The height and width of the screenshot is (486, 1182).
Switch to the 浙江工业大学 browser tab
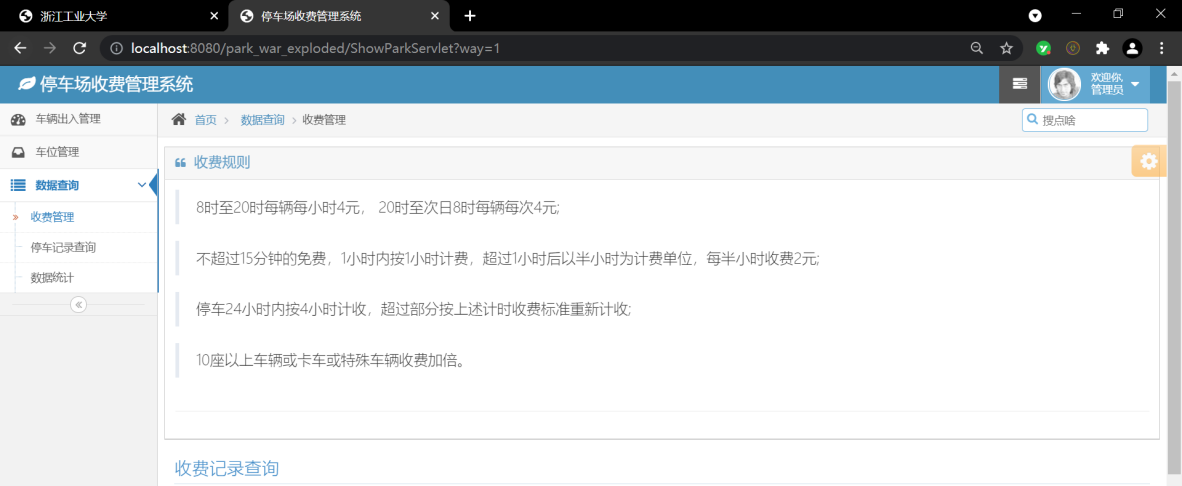[113, 16]
